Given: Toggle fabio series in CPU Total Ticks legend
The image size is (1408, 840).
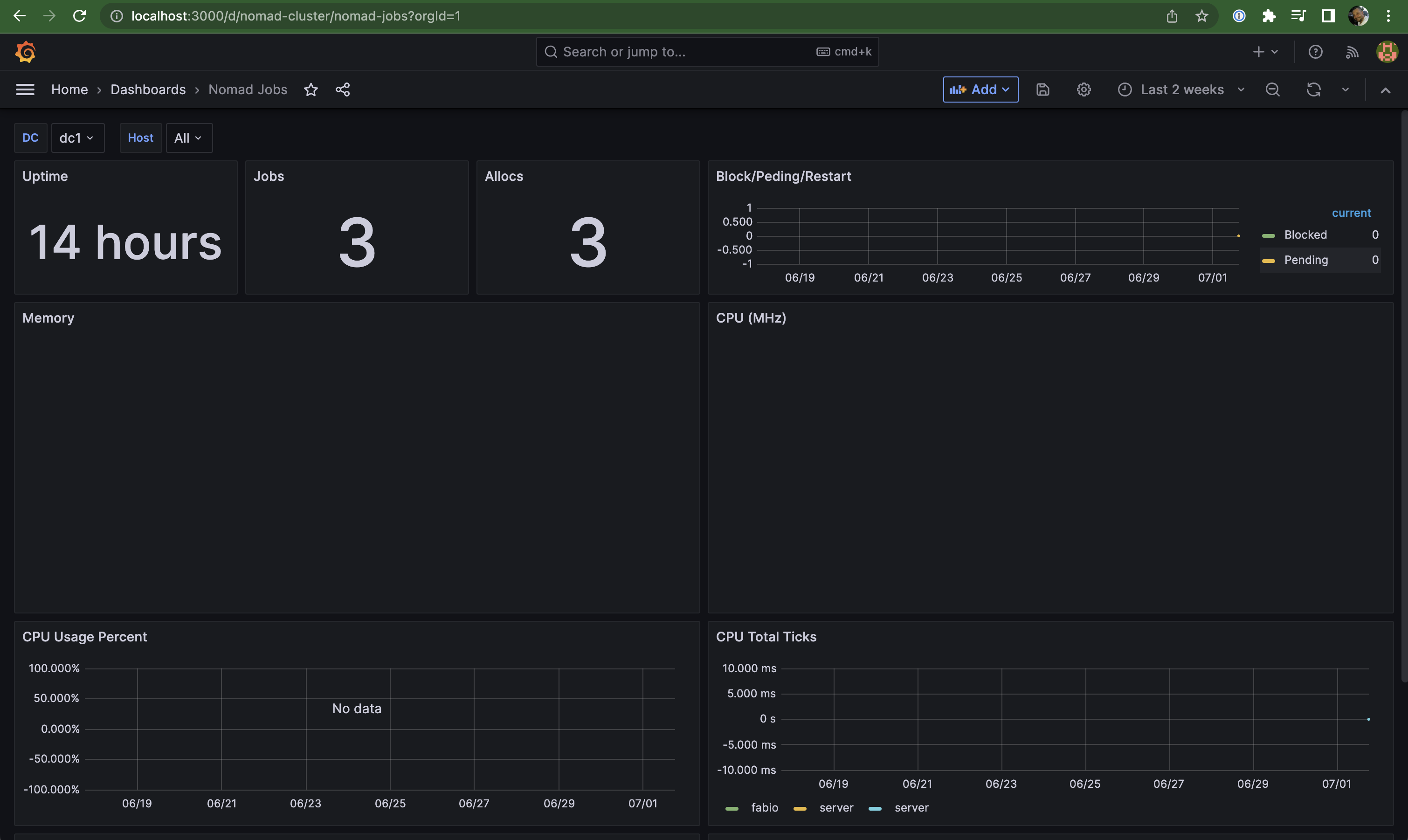Looking at the screenshot, I should point(764,808).
